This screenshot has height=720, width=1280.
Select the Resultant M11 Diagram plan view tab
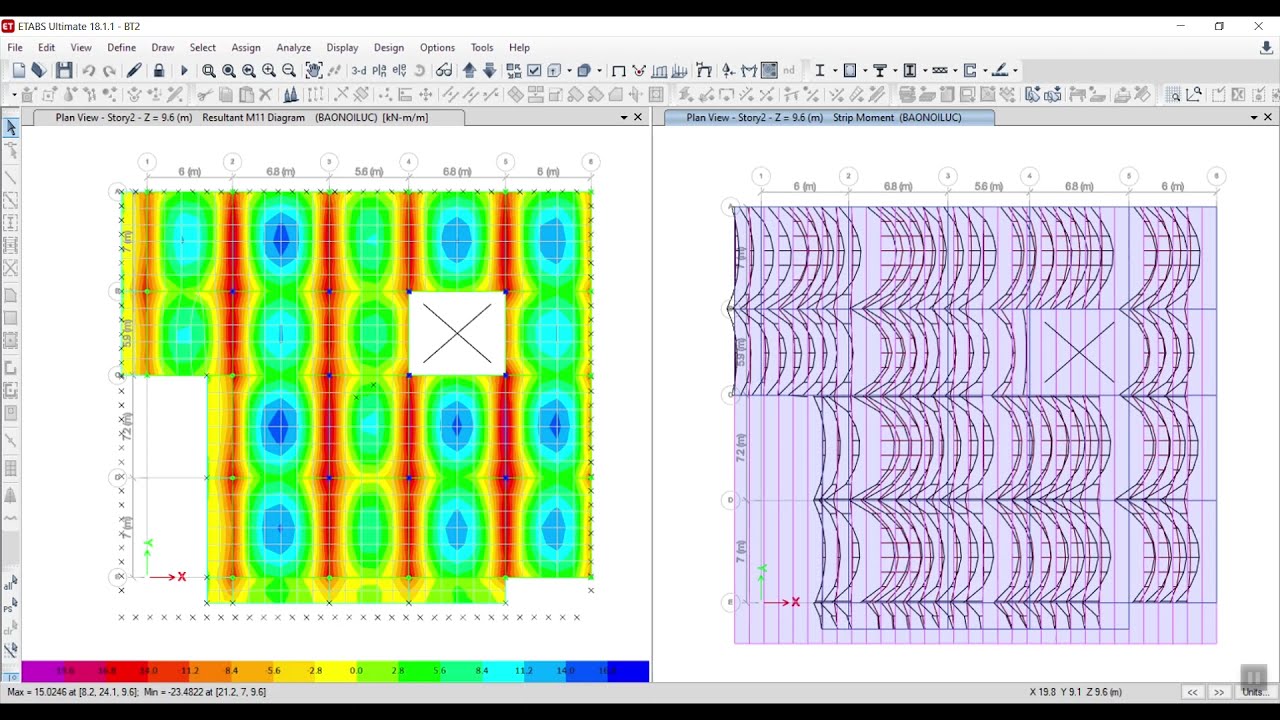[x=249, y=117]
